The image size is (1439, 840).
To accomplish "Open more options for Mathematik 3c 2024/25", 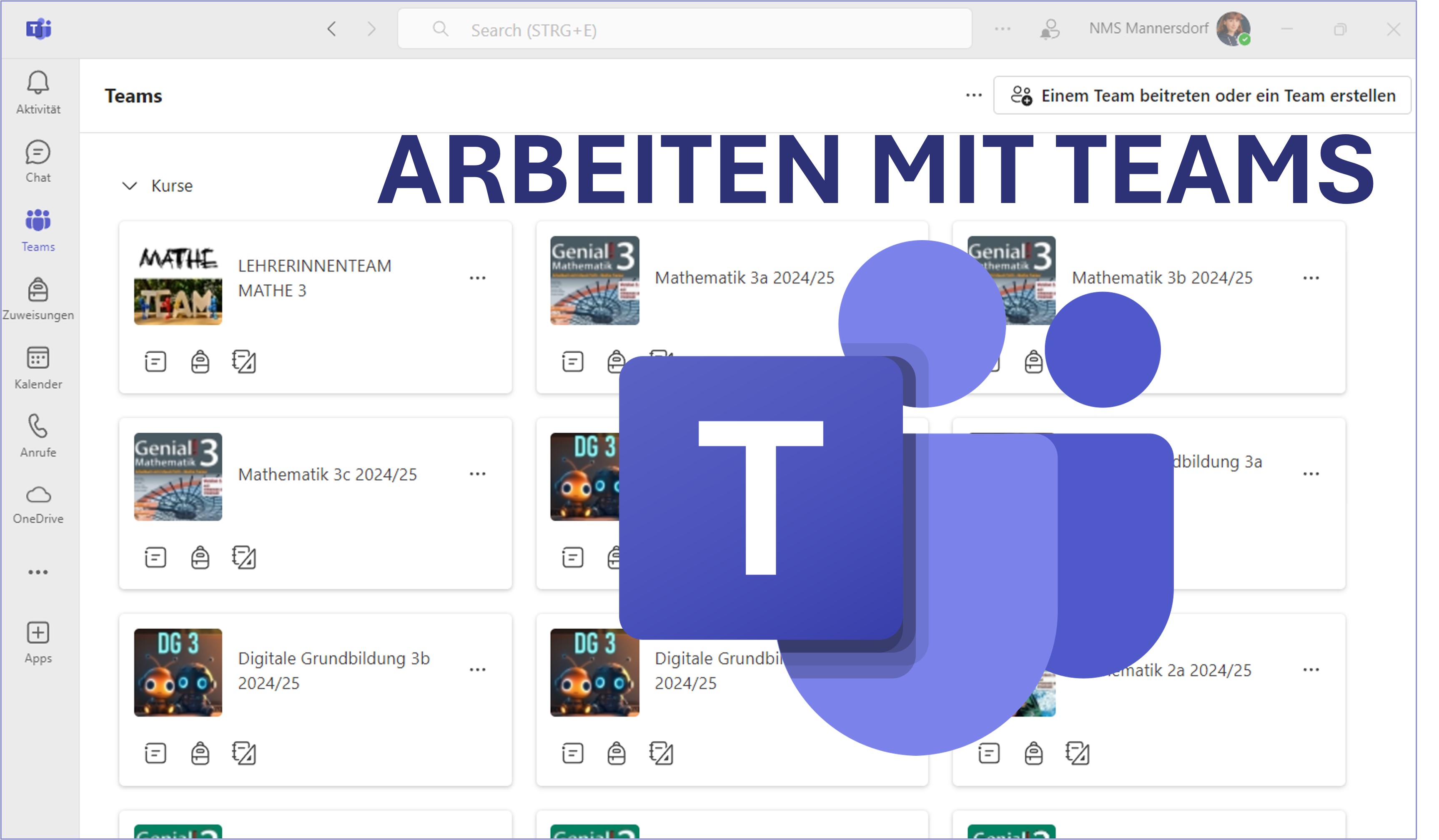I will tap(478, 474).
